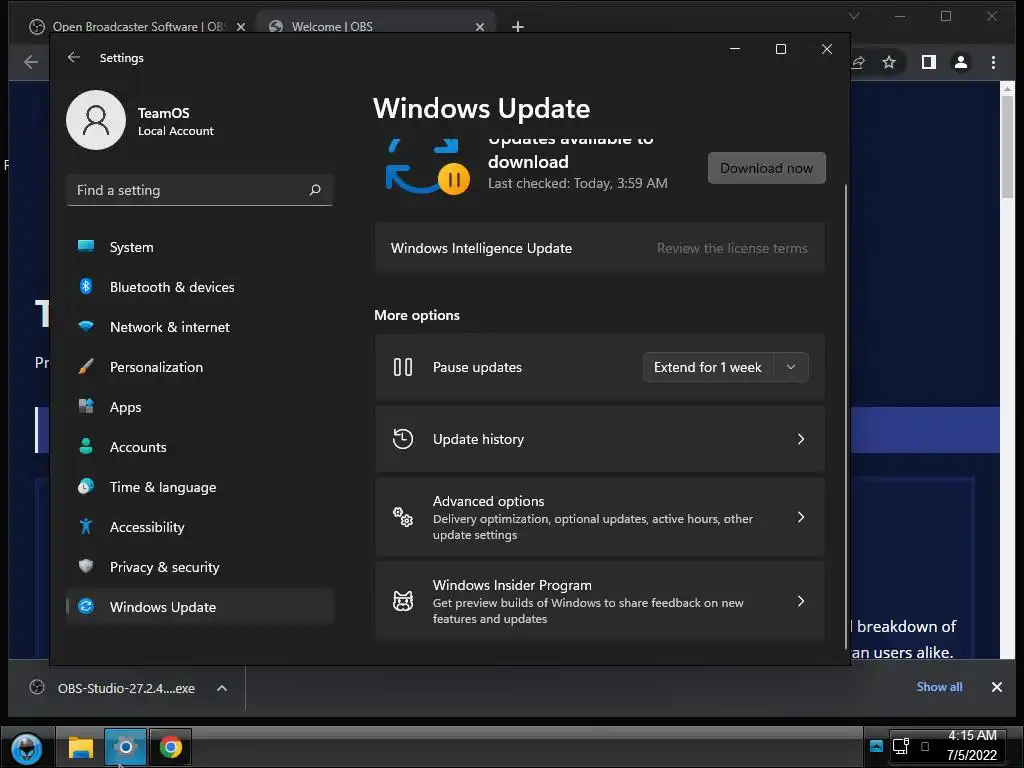
Task: Select Extend for 1 week button
Action: coord(707,367)
